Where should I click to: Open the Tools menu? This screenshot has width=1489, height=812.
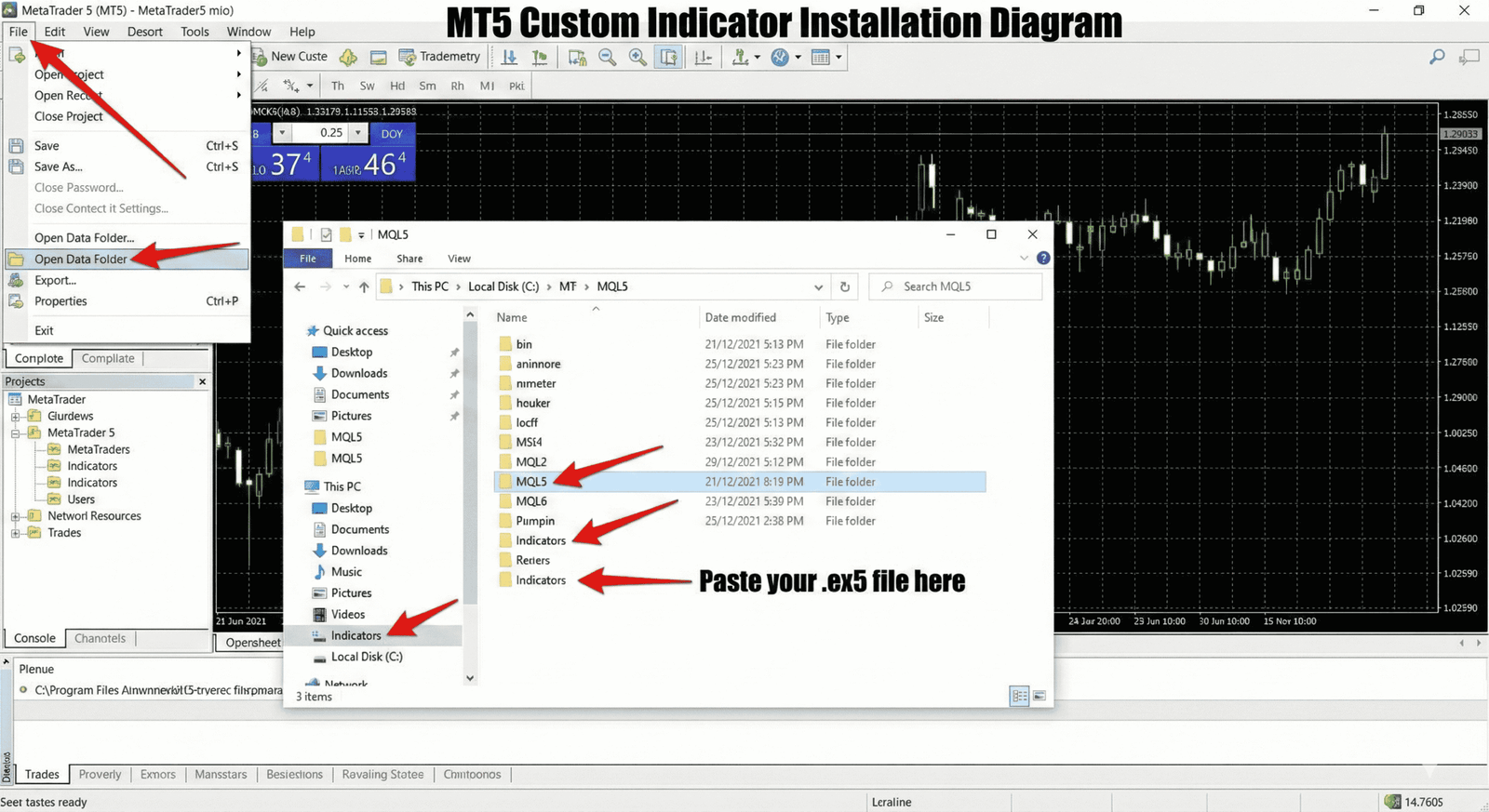point(195,32)
